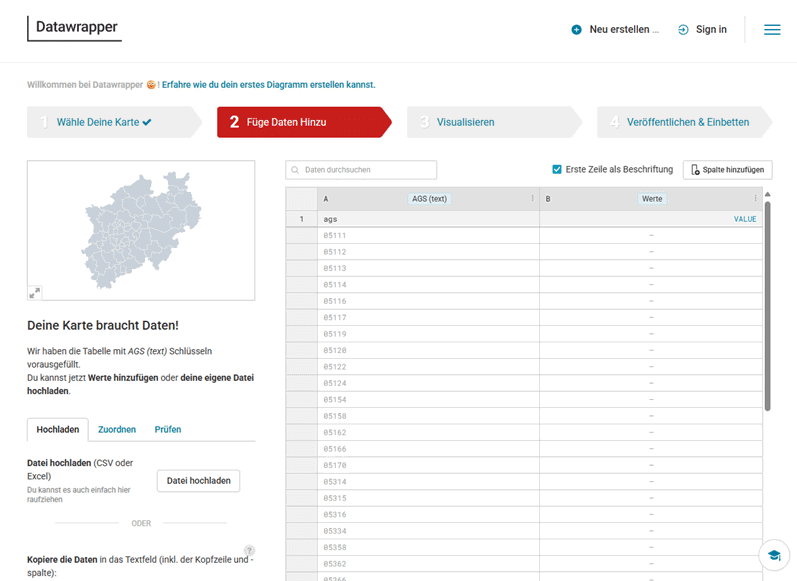
Task: Click the Daten durchsuchen search field
Action: [x=361, y=170]
